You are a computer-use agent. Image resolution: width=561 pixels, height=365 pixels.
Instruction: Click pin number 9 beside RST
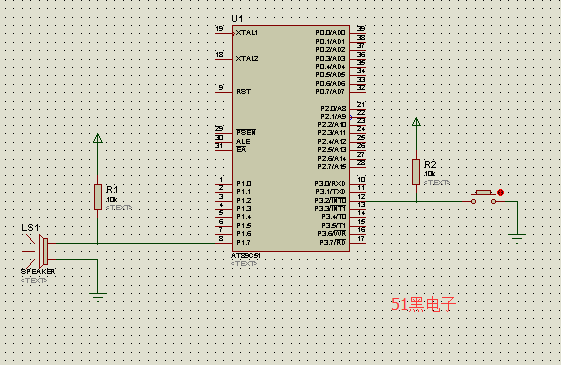(221, 87)
